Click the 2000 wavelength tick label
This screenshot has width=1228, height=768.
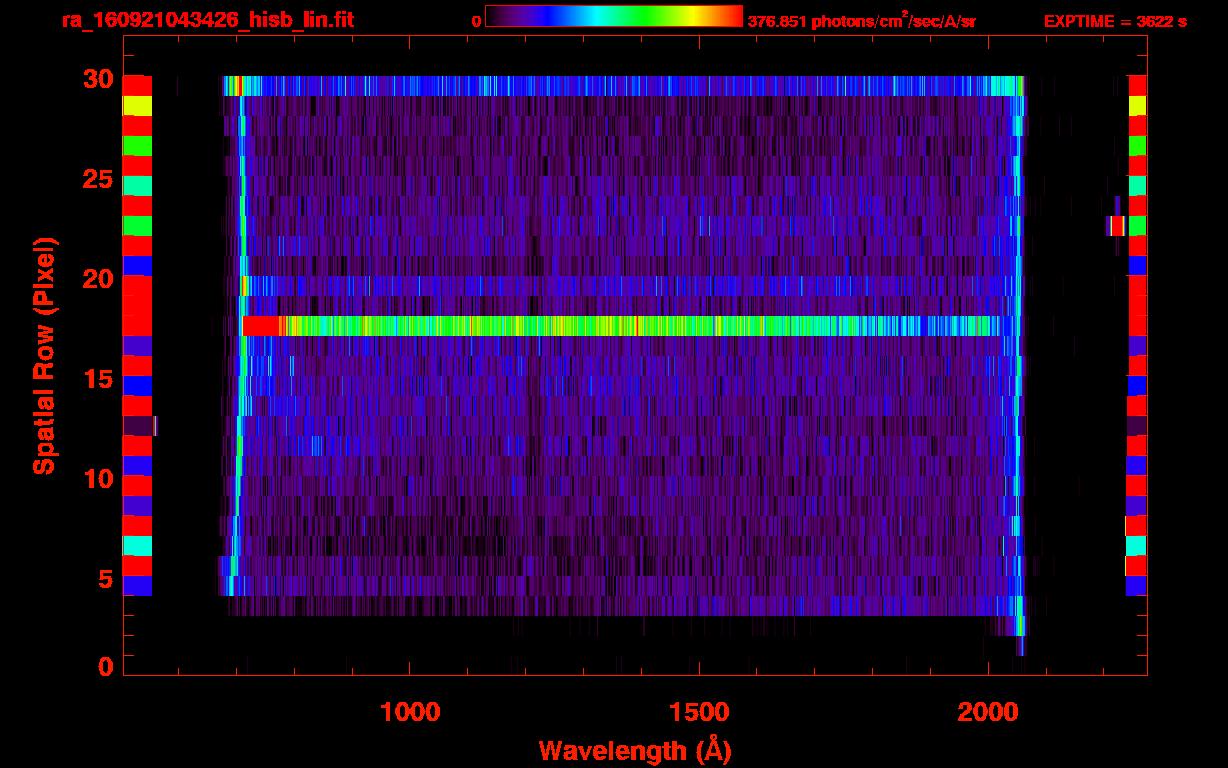click(x=987, y=712)
